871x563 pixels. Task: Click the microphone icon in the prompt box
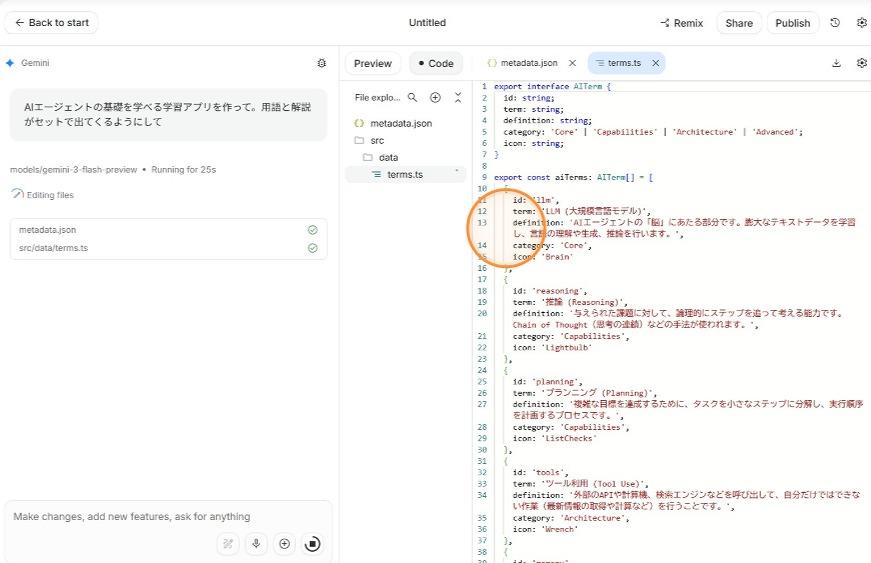tap(257, 543)
